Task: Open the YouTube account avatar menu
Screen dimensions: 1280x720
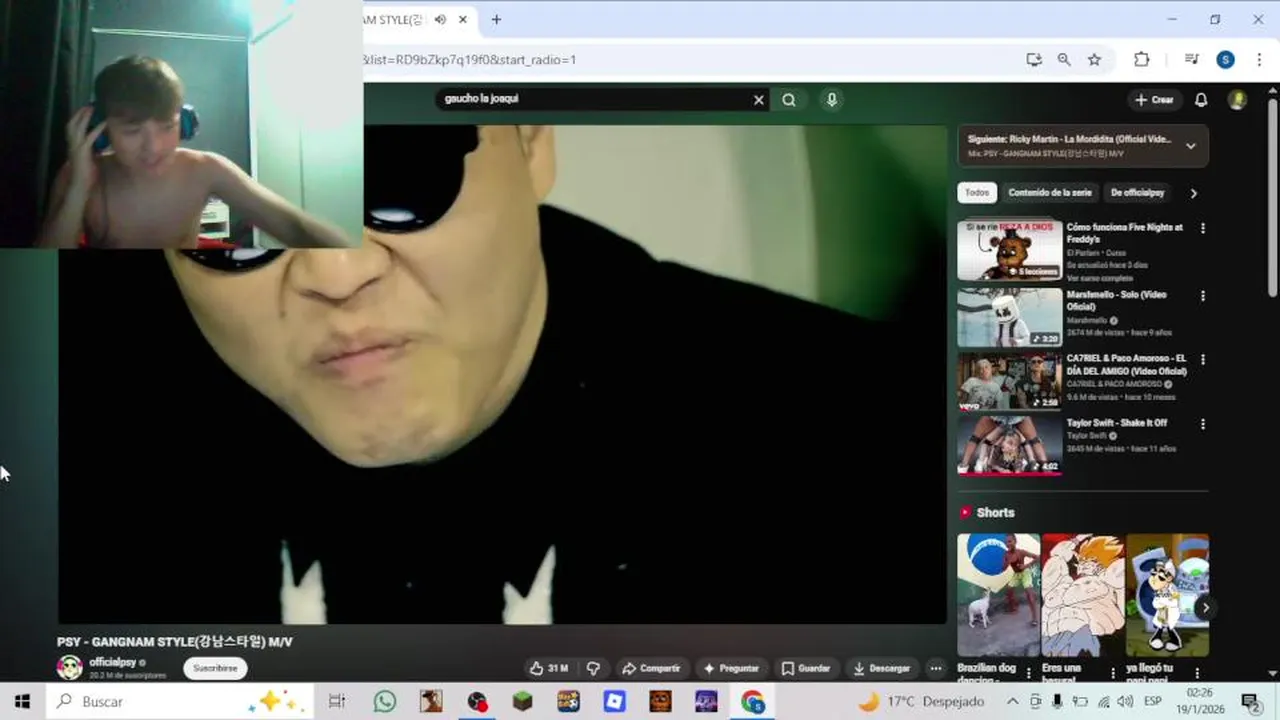Action: click(x=1237, y=100)
